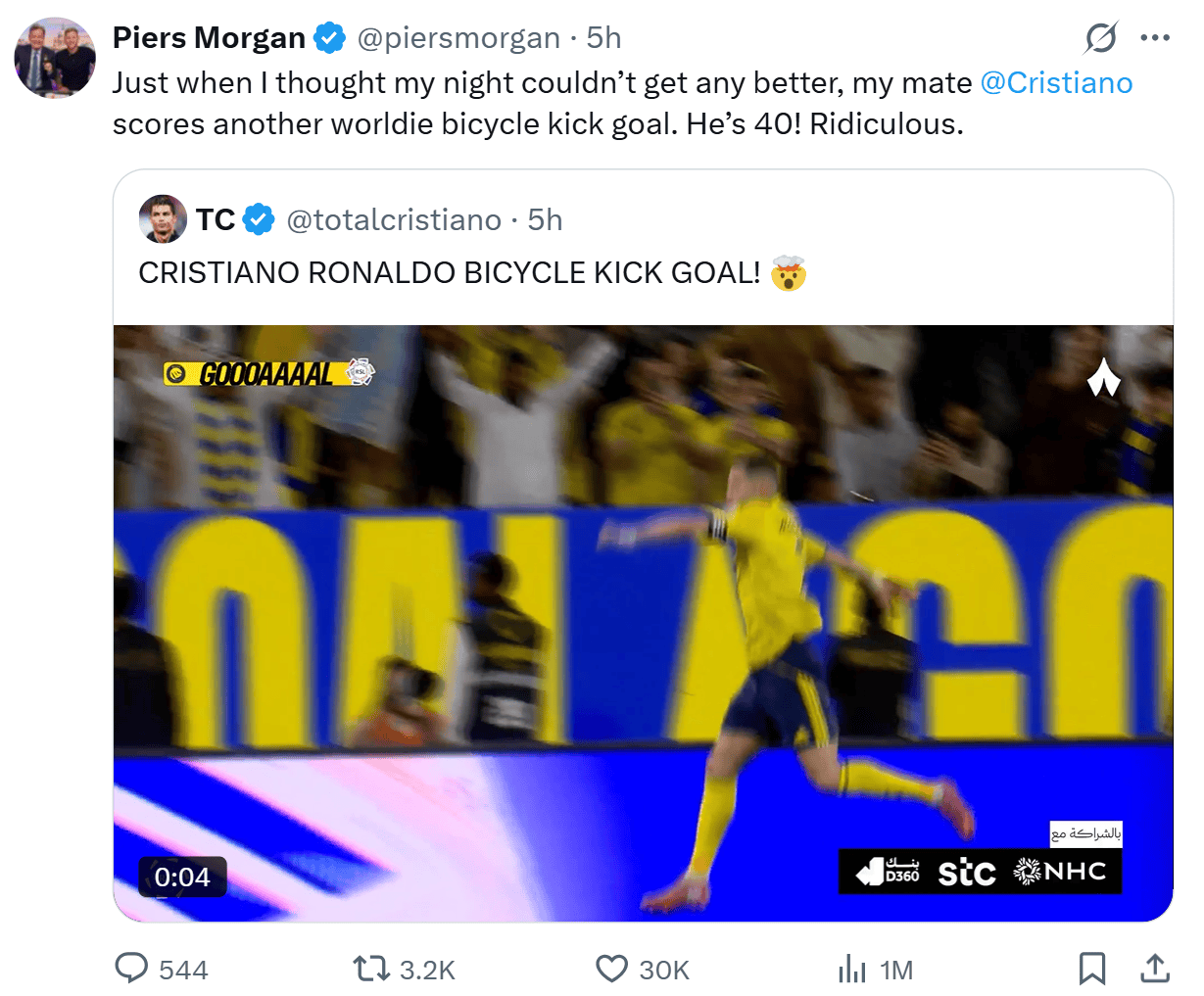Click the 0:04 video duration label
Screen dimensions: 1204x996
[x=182, y=877]
